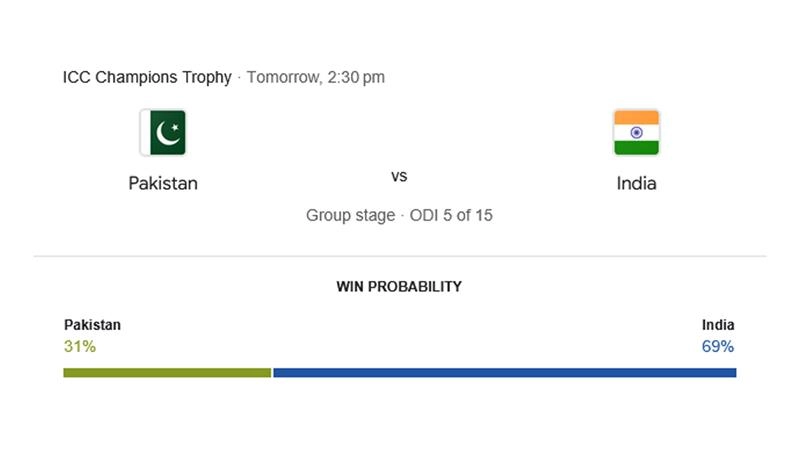The width and height of the screenshot is (800, 450).
Task: Click India's 69% win percentage
Action: pos(718,346)
